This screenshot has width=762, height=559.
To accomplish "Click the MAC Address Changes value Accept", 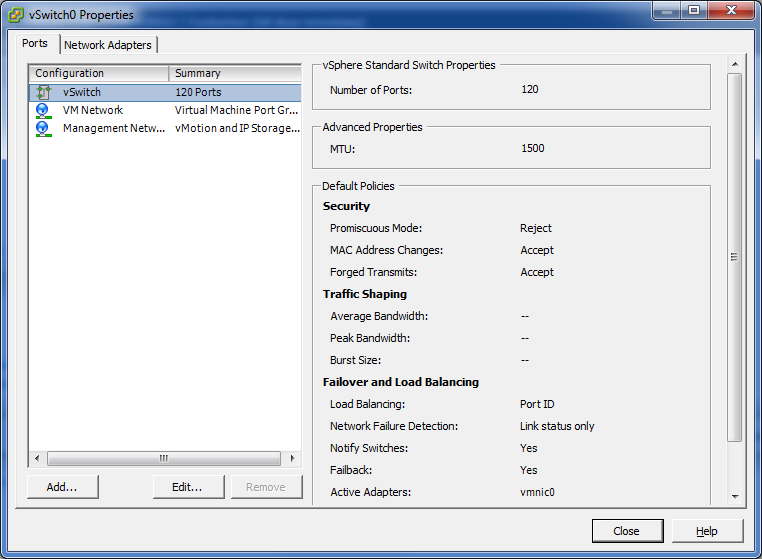I will [537, 250].
